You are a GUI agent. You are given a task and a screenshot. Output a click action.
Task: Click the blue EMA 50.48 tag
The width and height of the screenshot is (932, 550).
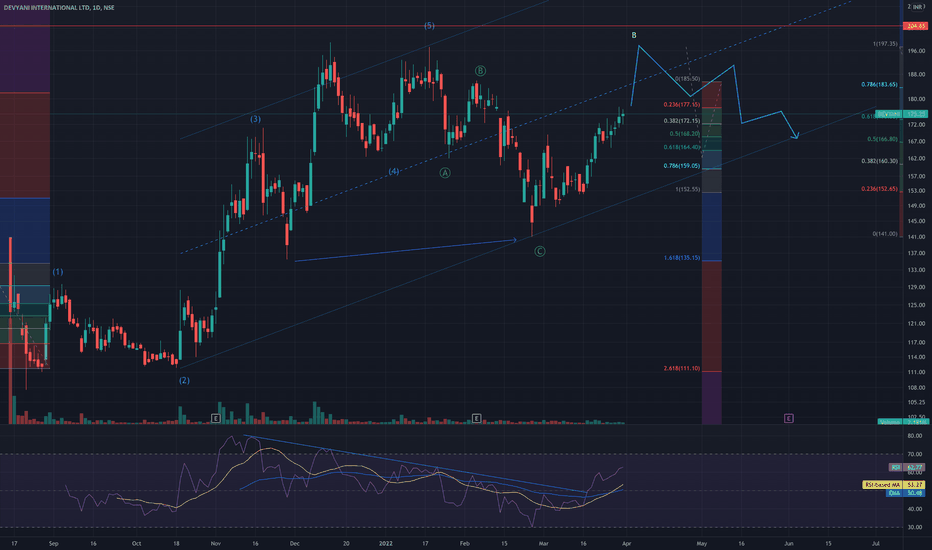pyautogui.click(x=906, y=493)
